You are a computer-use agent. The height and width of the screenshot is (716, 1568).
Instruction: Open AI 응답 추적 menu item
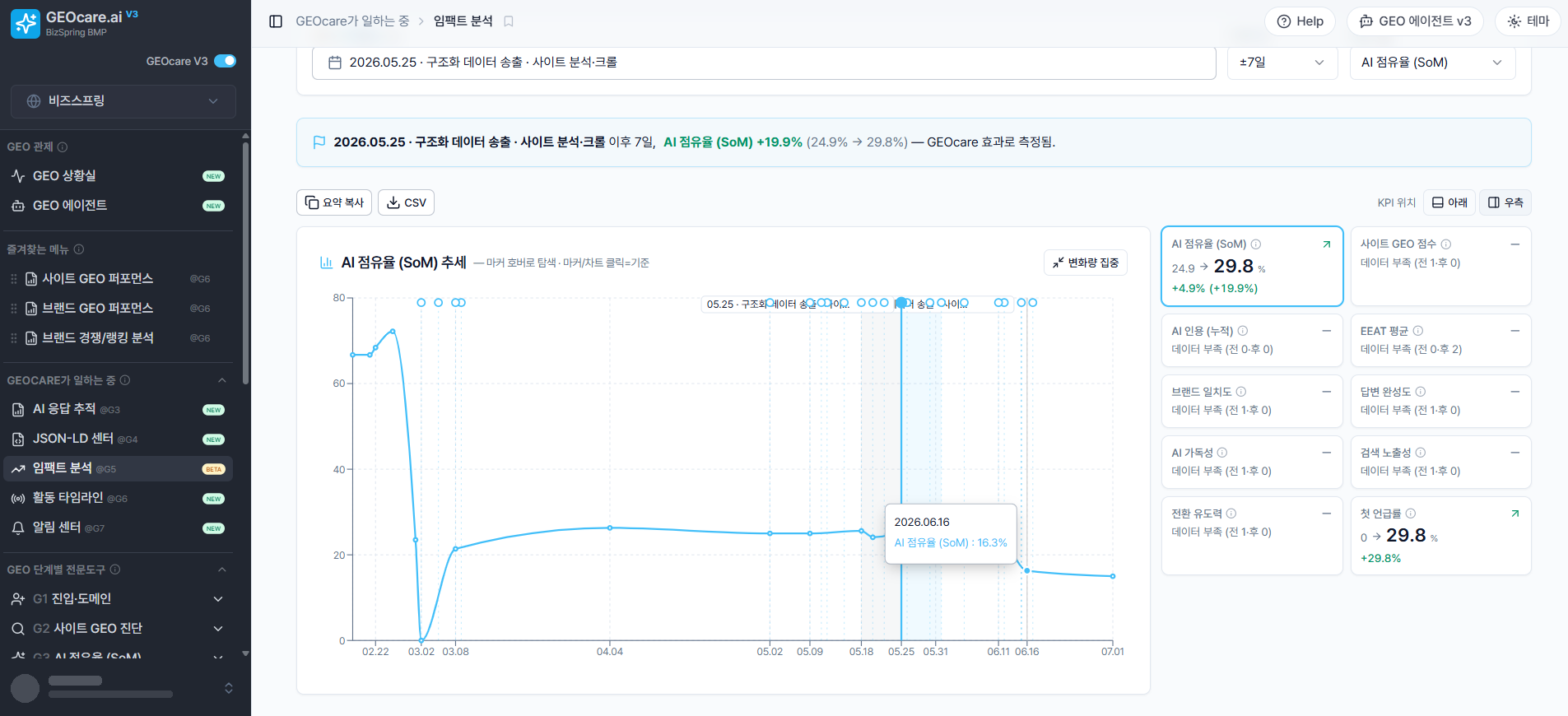pyautogui.click(x=118, y=410)
